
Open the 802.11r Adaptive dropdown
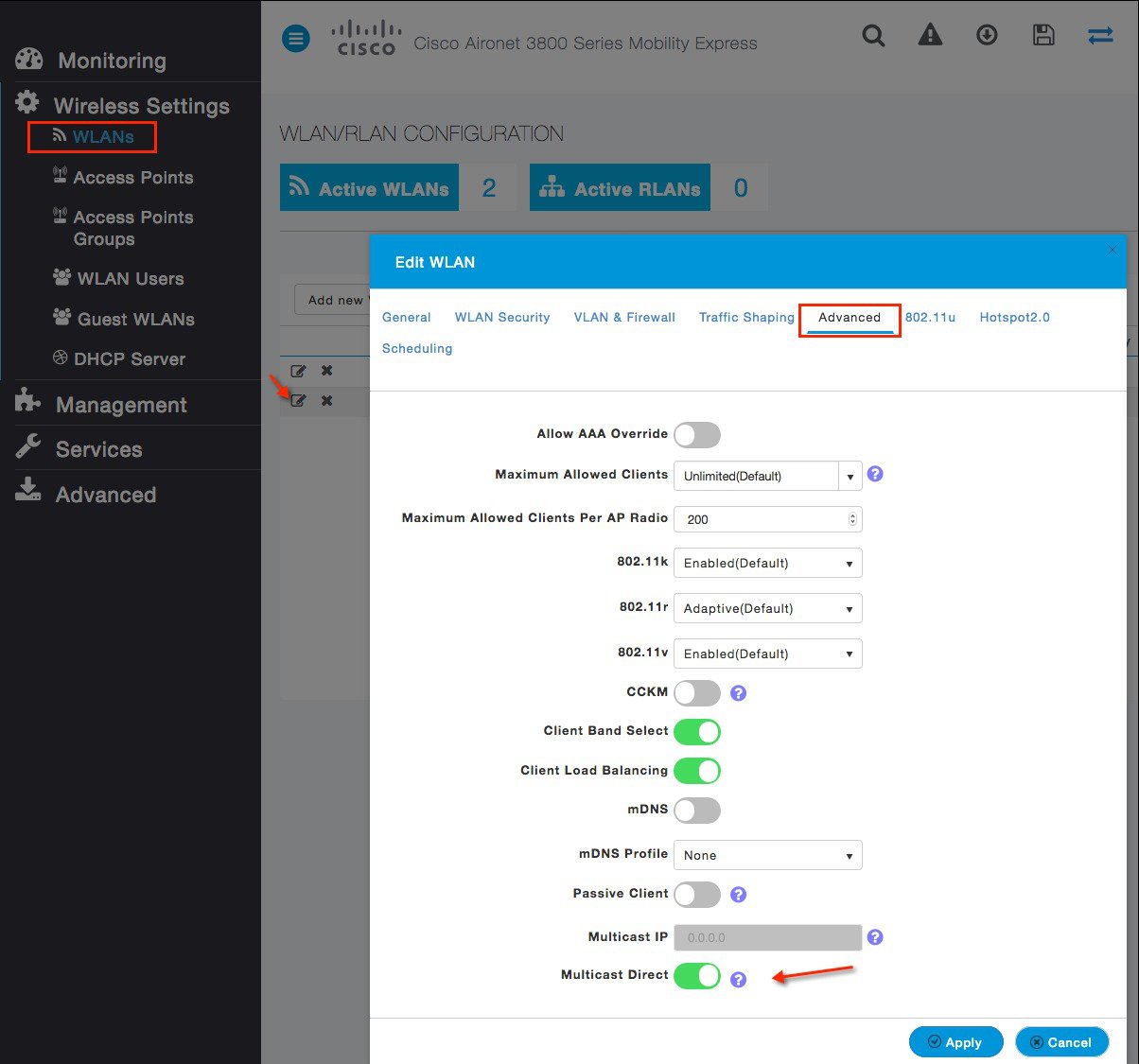click(767, 608)
